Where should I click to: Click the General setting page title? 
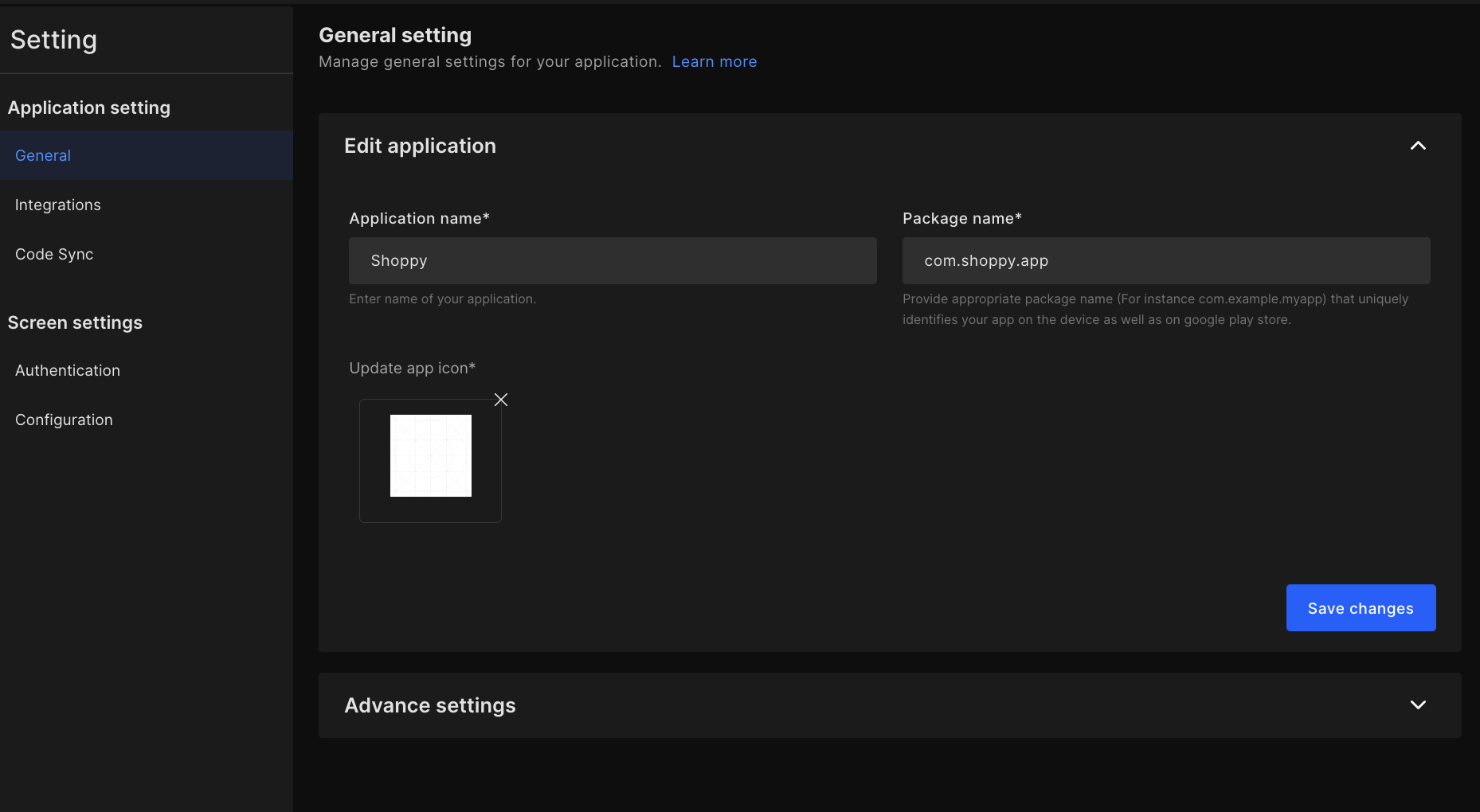pyautogui.click(x=395, y=35)
